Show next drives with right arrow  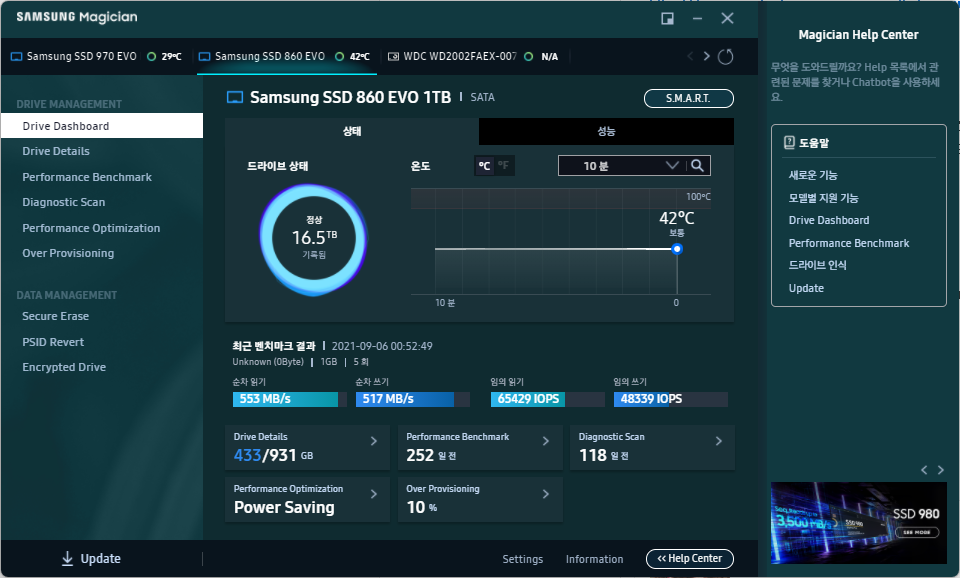pyautogui.click(x=707, y=56)
